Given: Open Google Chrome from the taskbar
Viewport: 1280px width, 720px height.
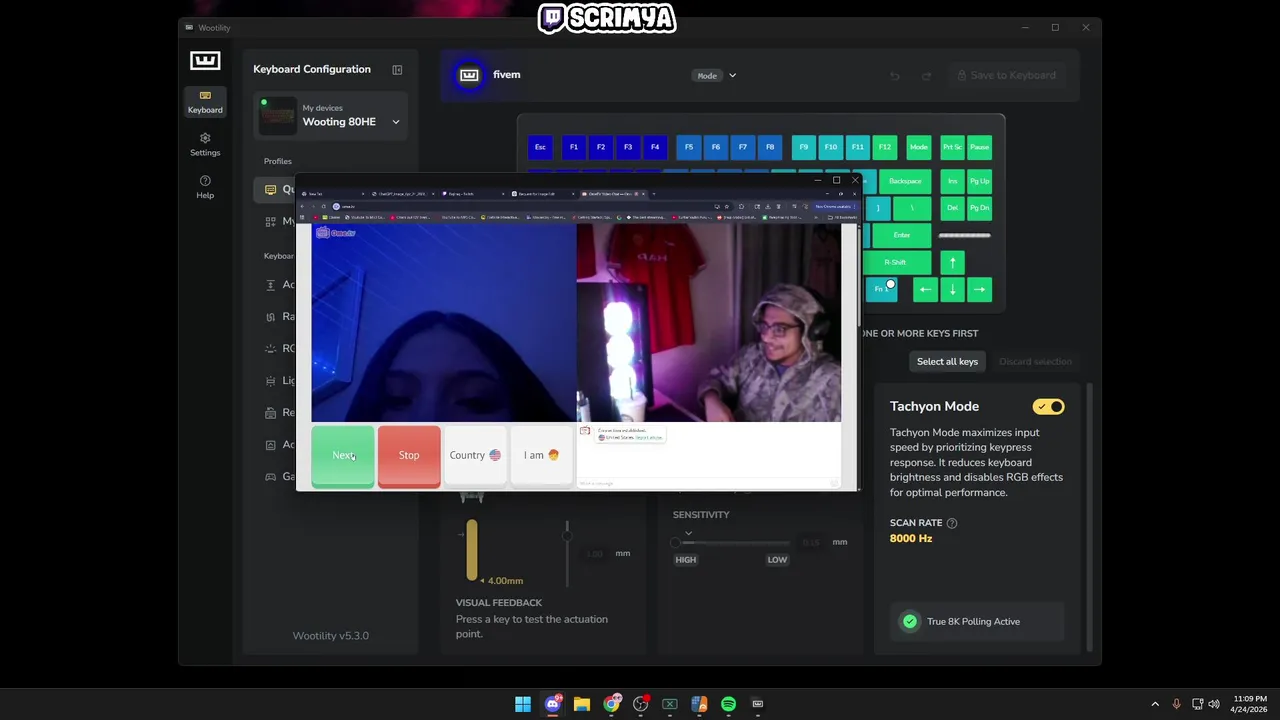Looking at the screenshot, I should click(x=611, y=704).
